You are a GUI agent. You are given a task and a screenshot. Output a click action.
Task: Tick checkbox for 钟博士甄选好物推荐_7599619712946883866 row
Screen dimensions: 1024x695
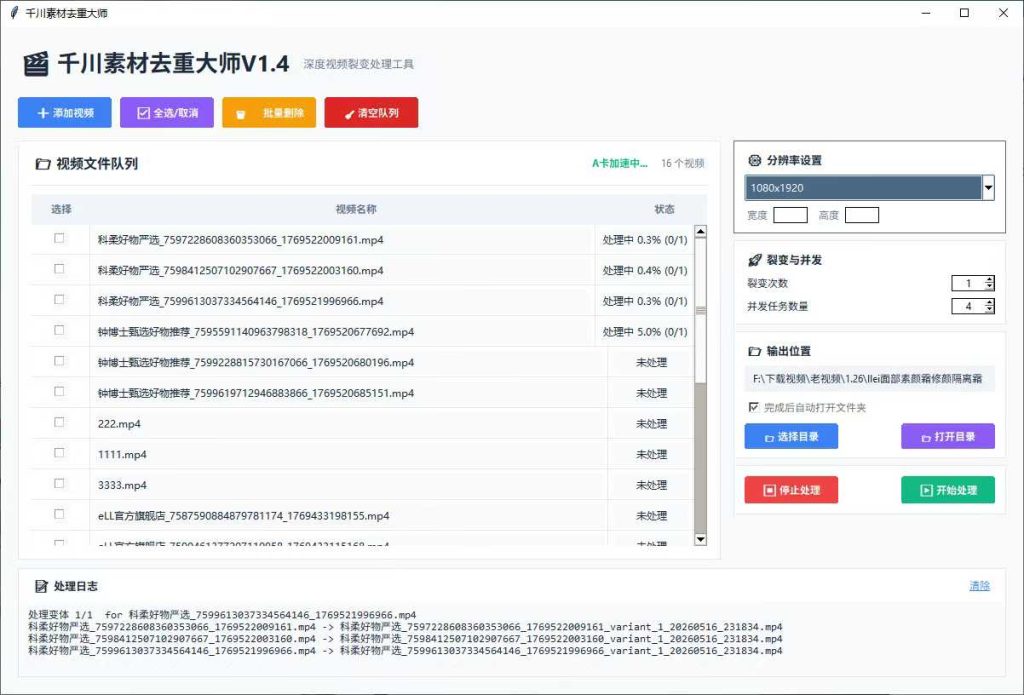59,392
